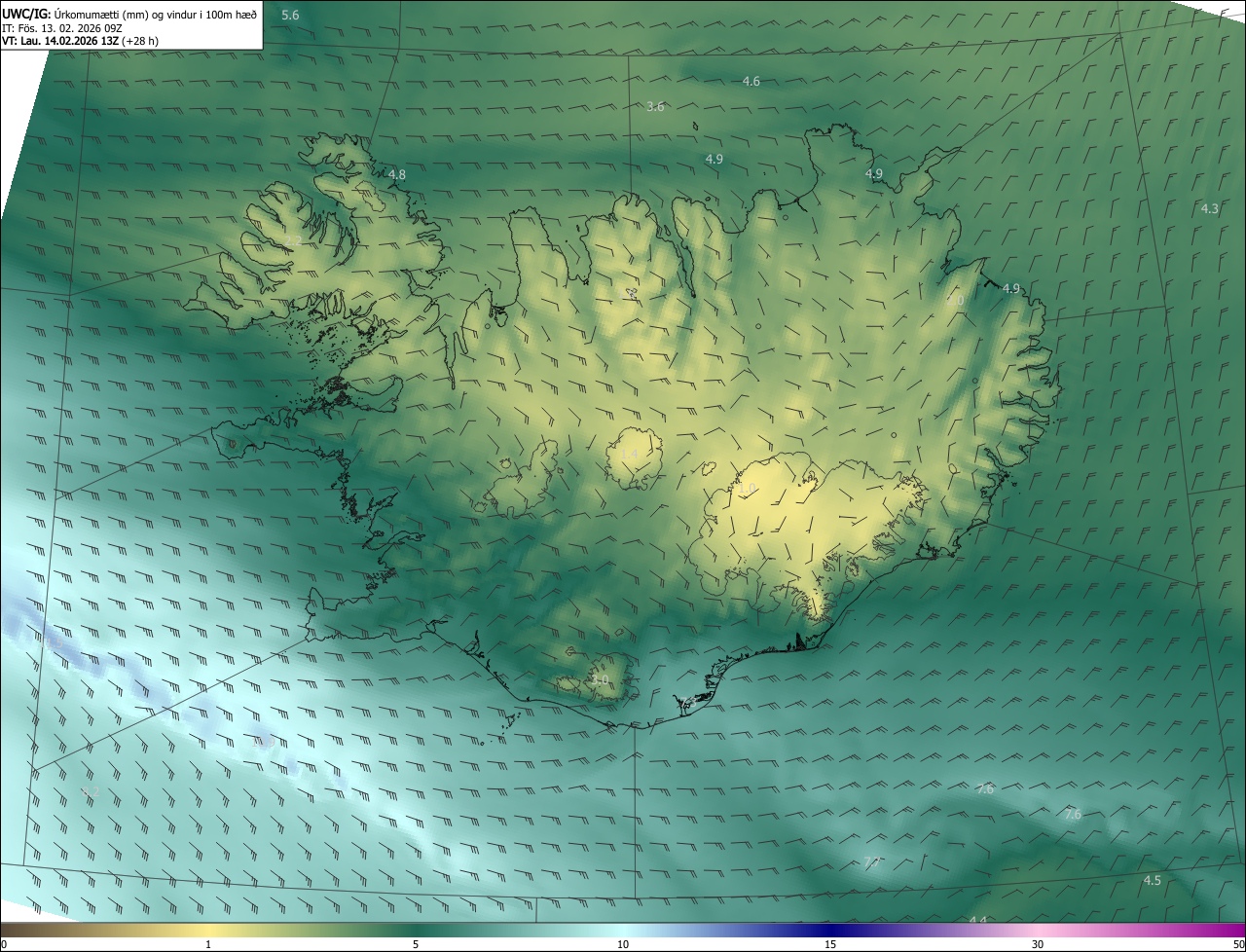
Task: Click the map value label 7.7
Action: [872, 862]
